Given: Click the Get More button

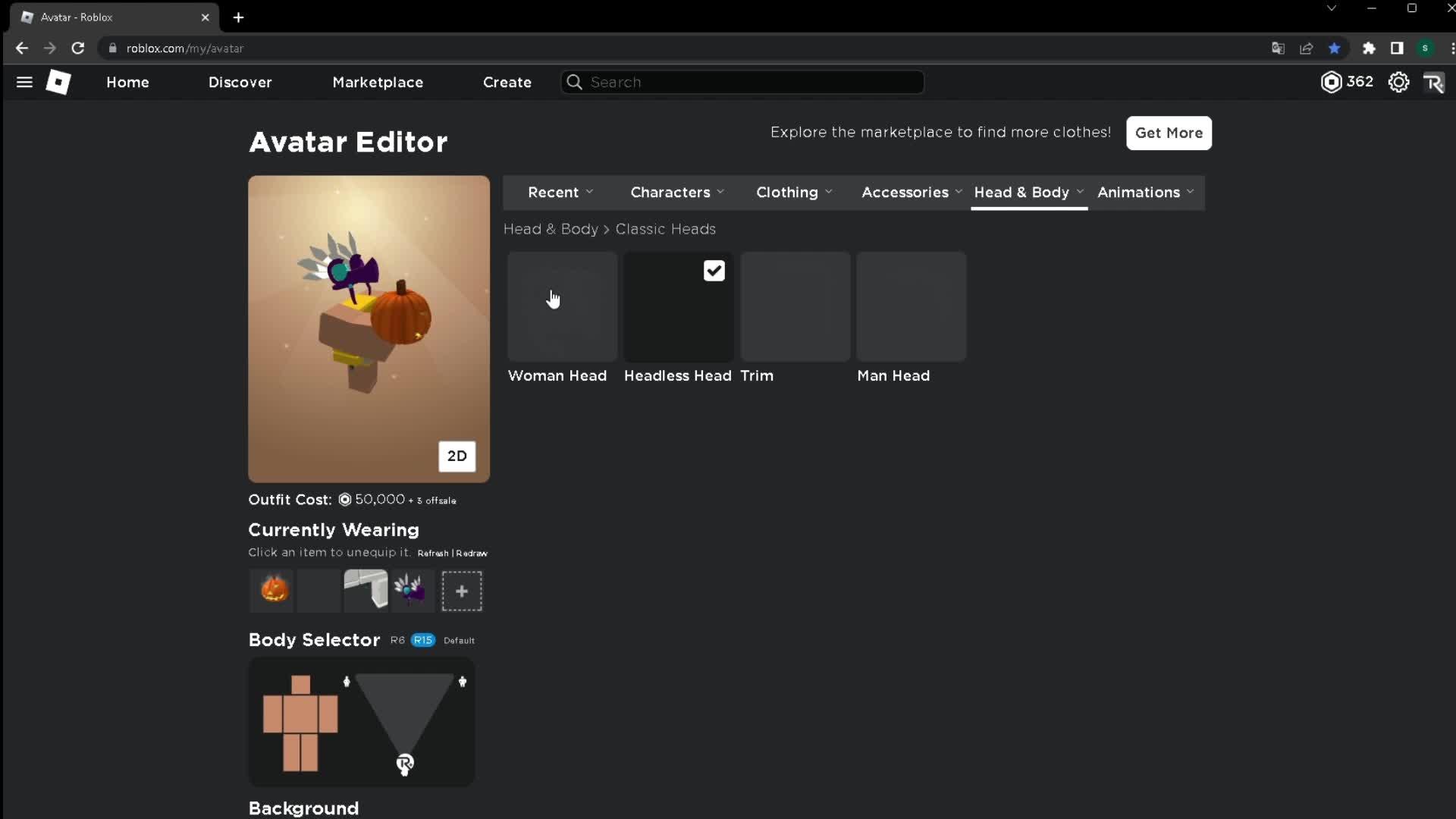Looking at the screenshot, I should coord(1168,133).
